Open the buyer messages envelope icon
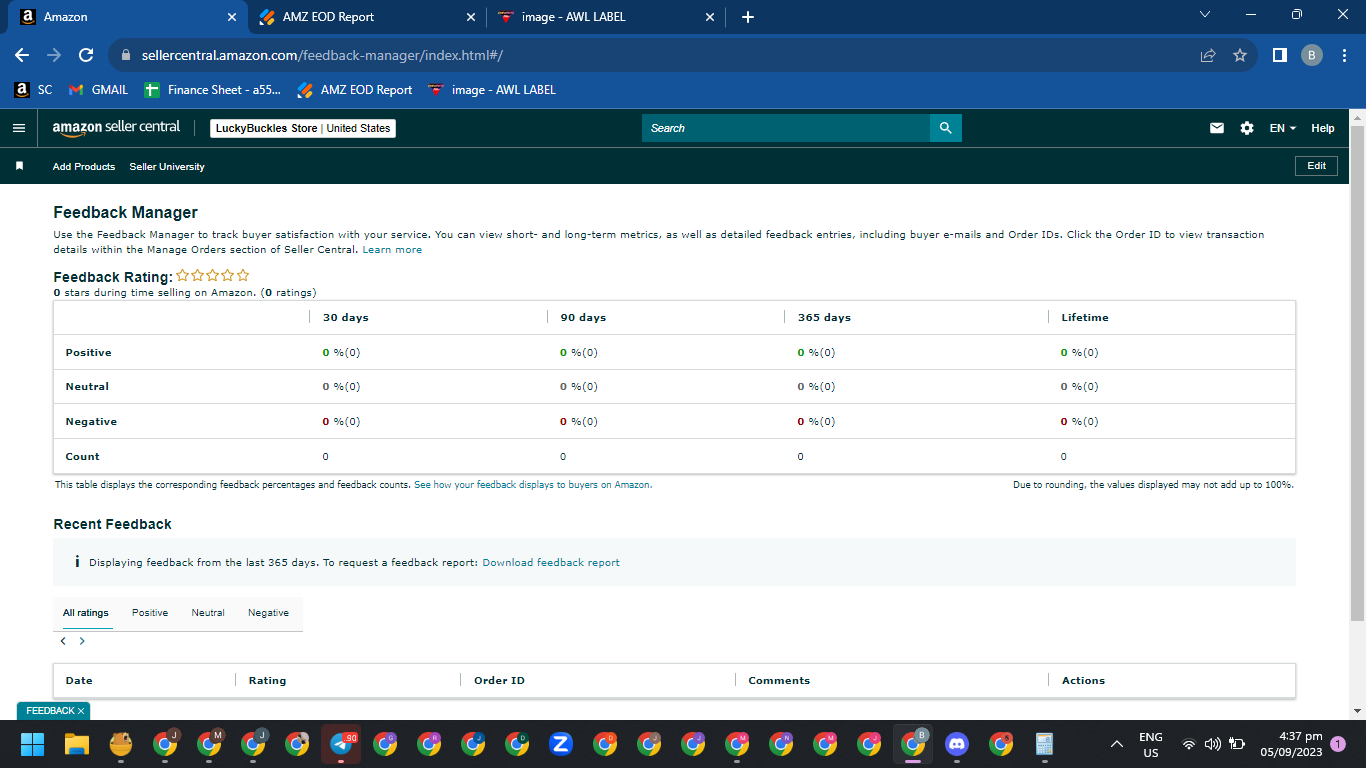Viewport: 1366px width, 768px height. 1217,128
